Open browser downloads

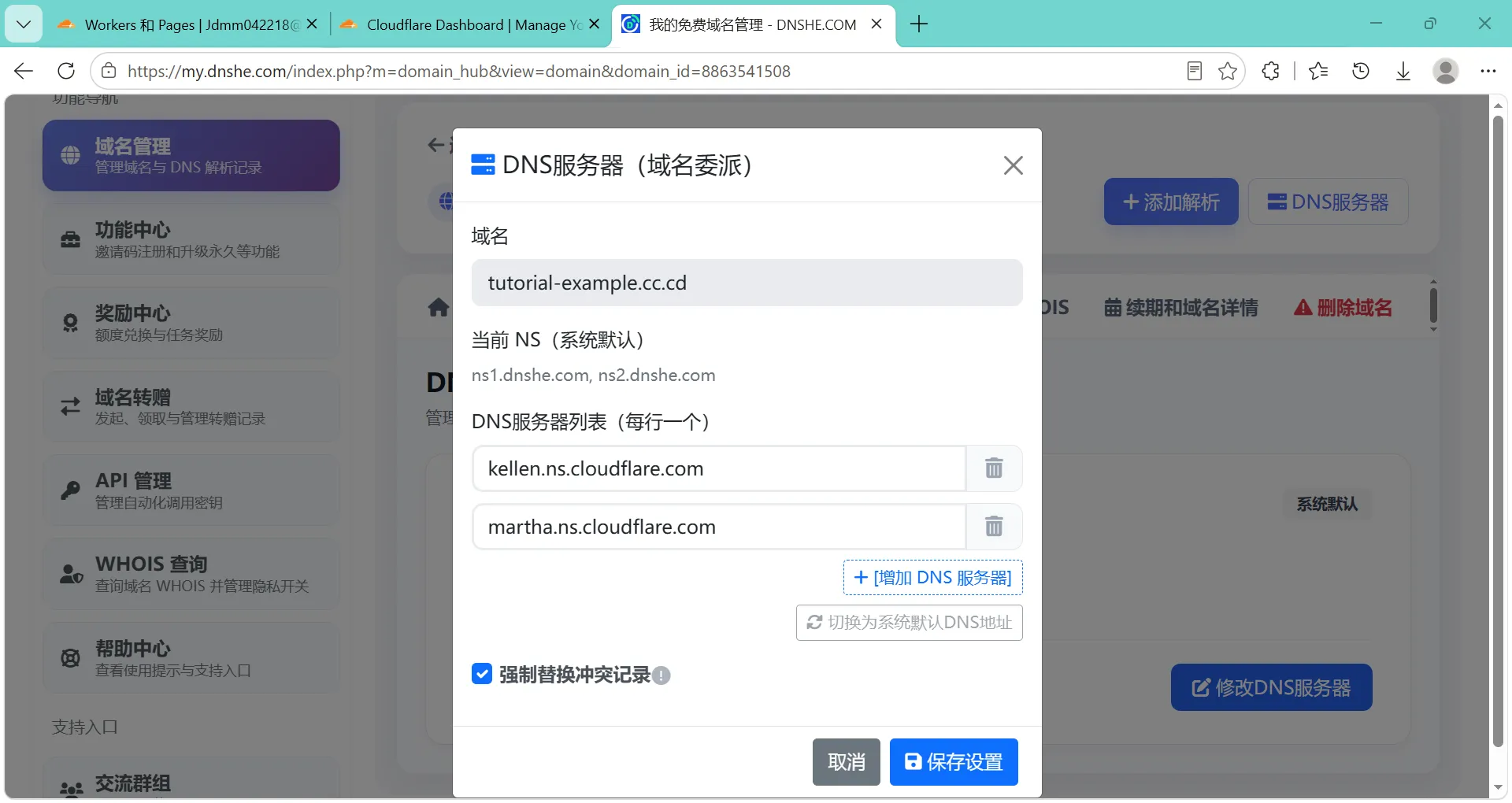click(x=1403, y=71)
